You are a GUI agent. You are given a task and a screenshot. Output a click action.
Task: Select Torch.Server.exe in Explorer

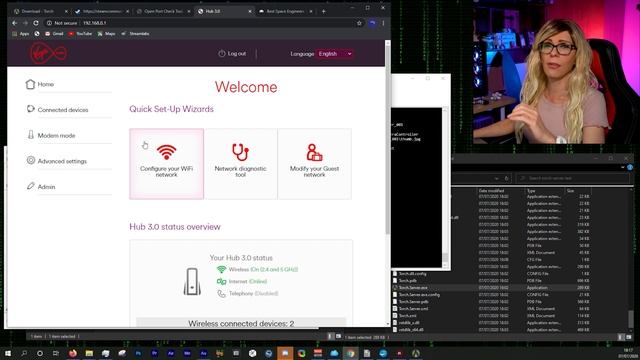pyautogui.click(x=413, y=288)
